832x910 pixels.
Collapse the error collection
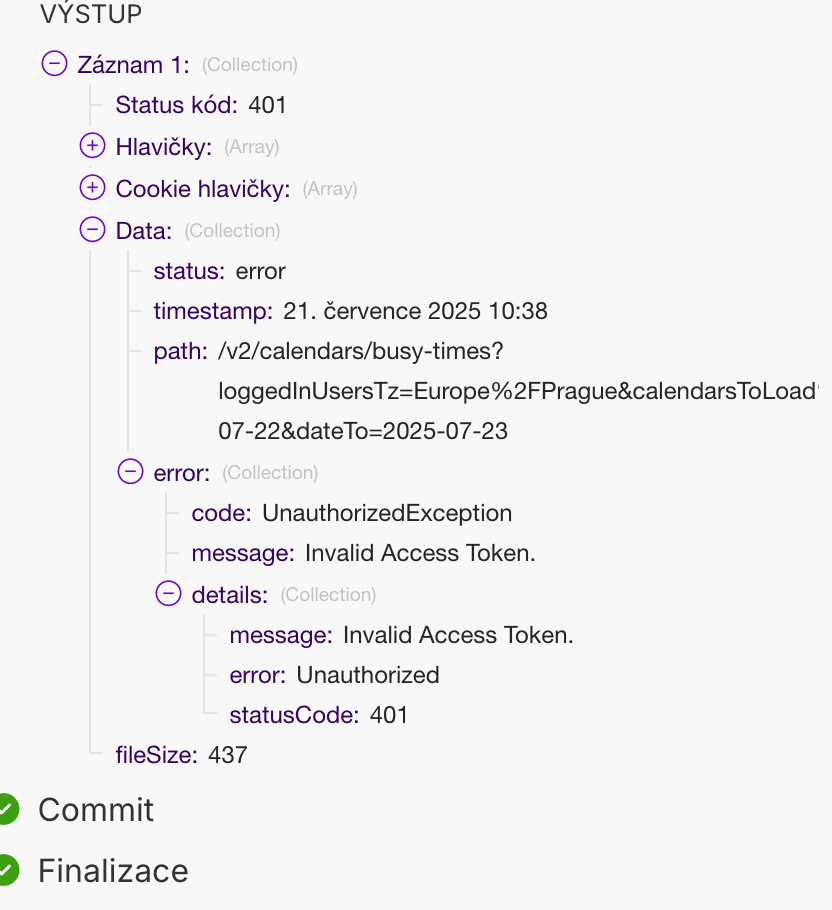pyautogui.click(x=130, y=472)
